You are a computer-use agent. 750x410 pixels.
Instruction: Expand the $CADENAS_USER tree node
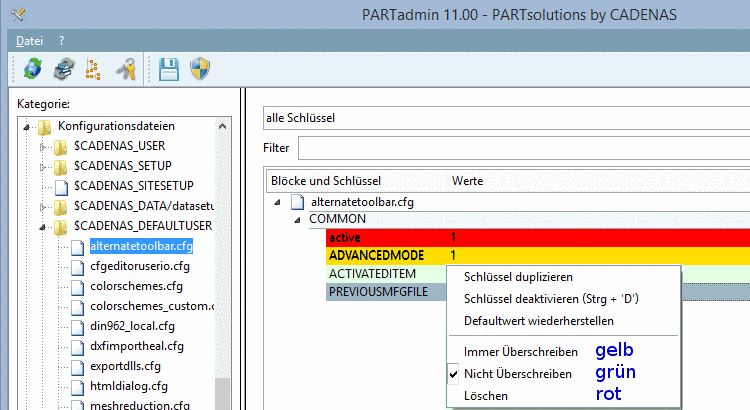point(43,147)
